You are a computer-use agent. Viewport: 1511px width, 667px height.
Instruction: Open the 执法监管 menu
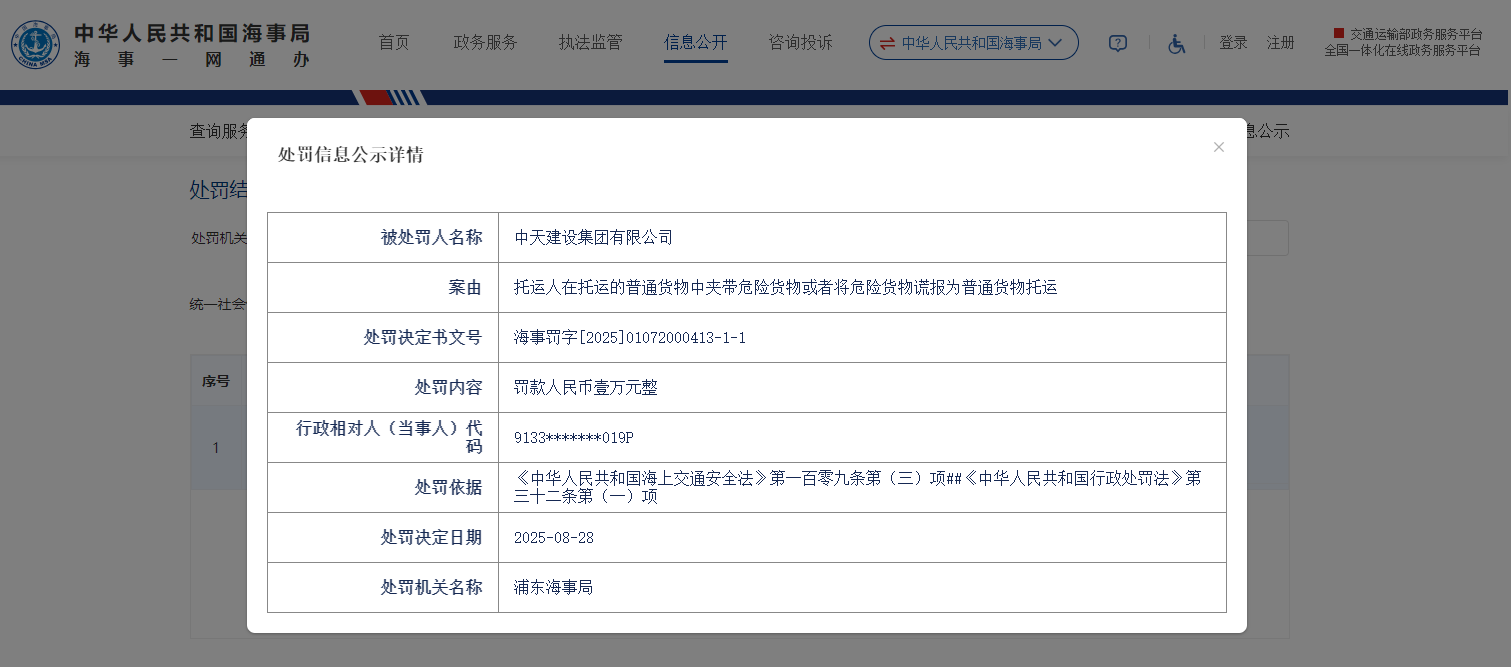591,43
